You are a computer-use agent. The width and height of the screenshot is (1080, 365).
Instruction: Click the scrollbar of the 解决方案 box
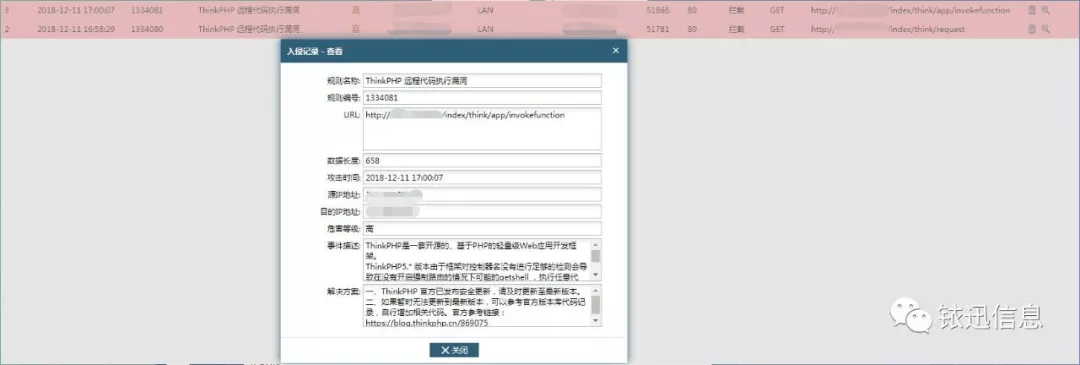pyautogui.click(x=596, y=305)
